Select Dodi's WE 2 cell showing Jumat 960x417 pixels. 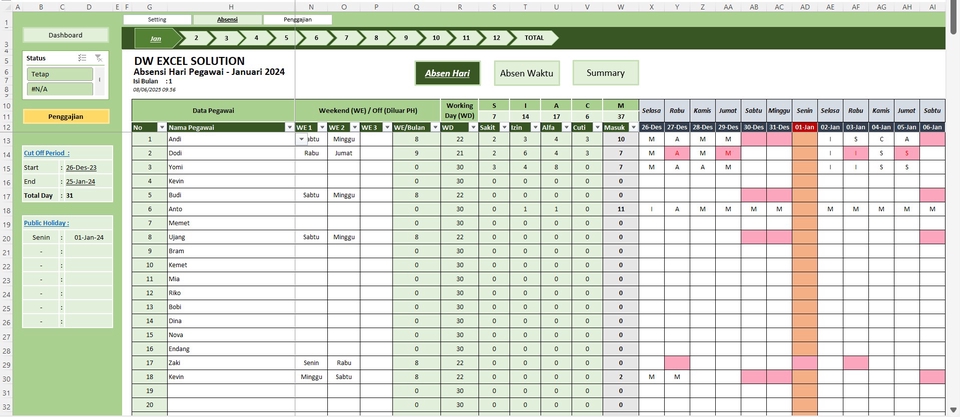(343, 153)
